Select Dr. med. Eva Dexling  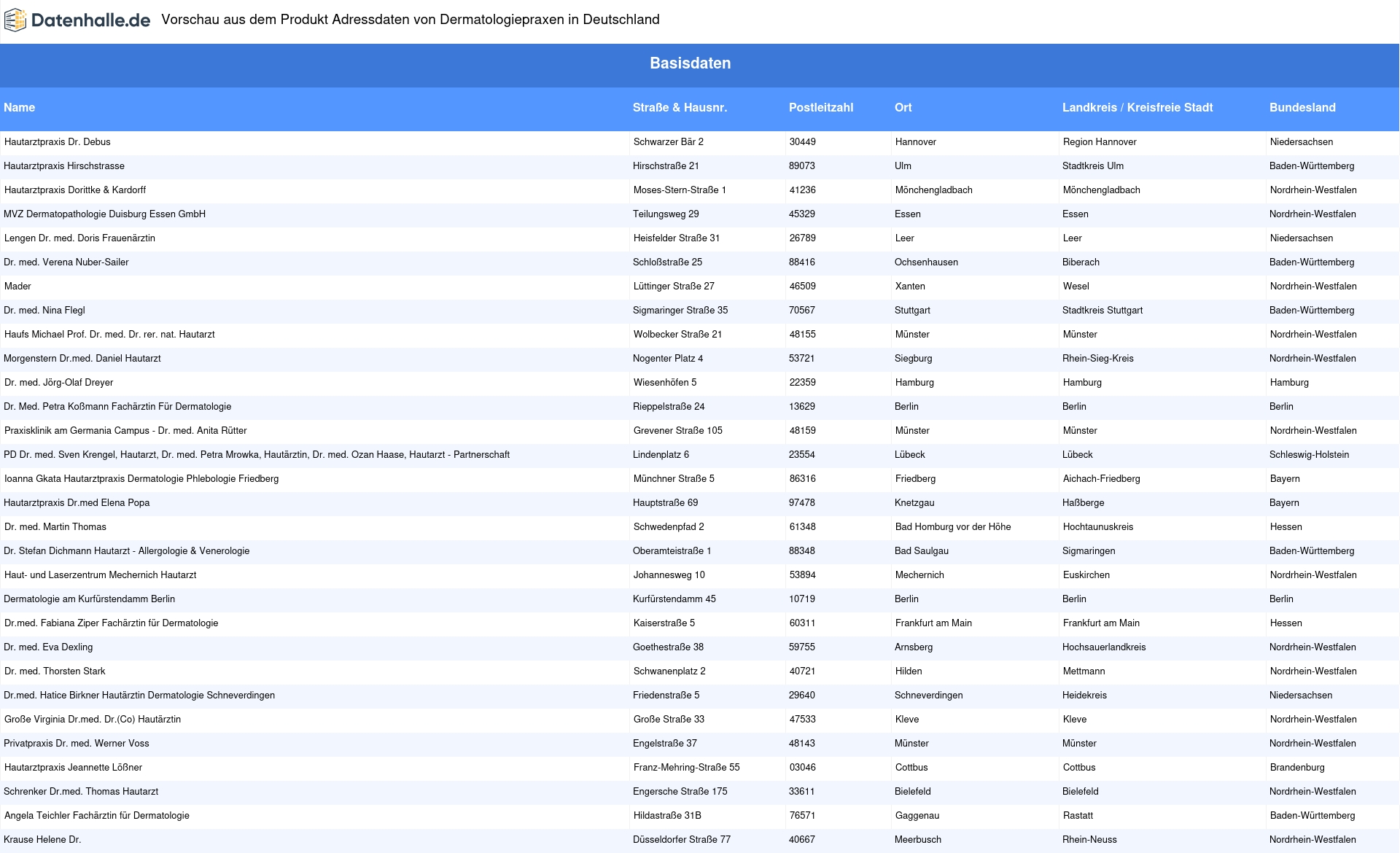(x=48, y=647)
